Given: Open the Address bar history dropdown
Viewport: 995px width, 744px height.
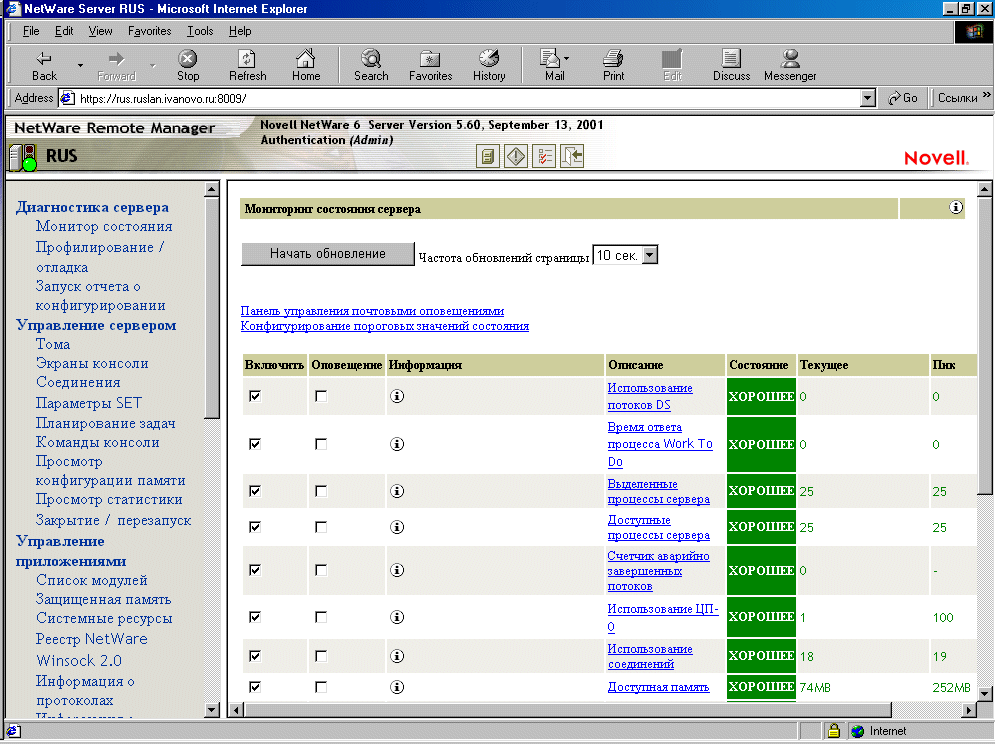Looking at the screenshot, I should click(x=868, y=98).
